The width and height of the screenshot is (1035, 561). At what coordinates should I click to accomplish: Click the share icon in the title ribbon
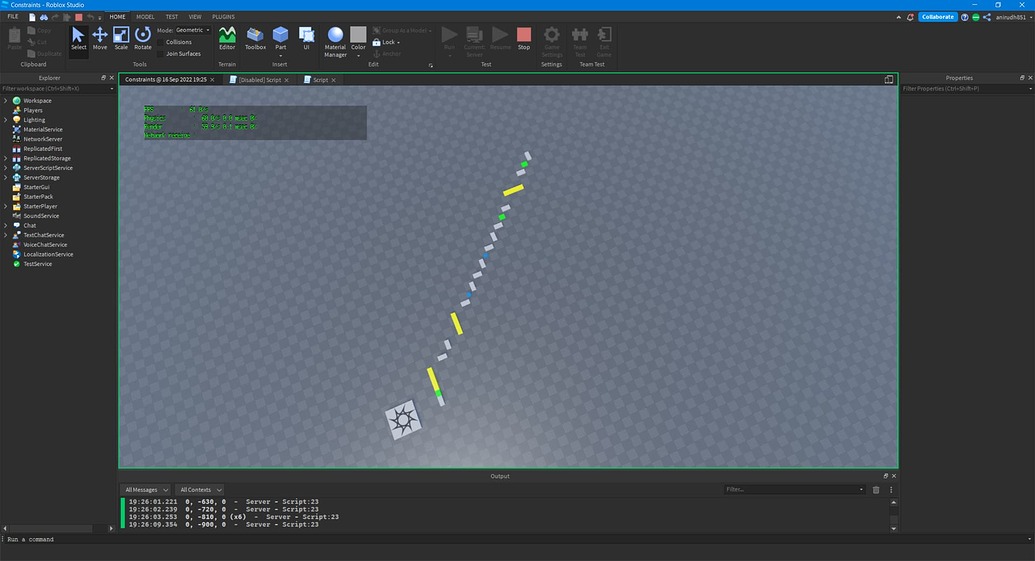click(987, 17)
